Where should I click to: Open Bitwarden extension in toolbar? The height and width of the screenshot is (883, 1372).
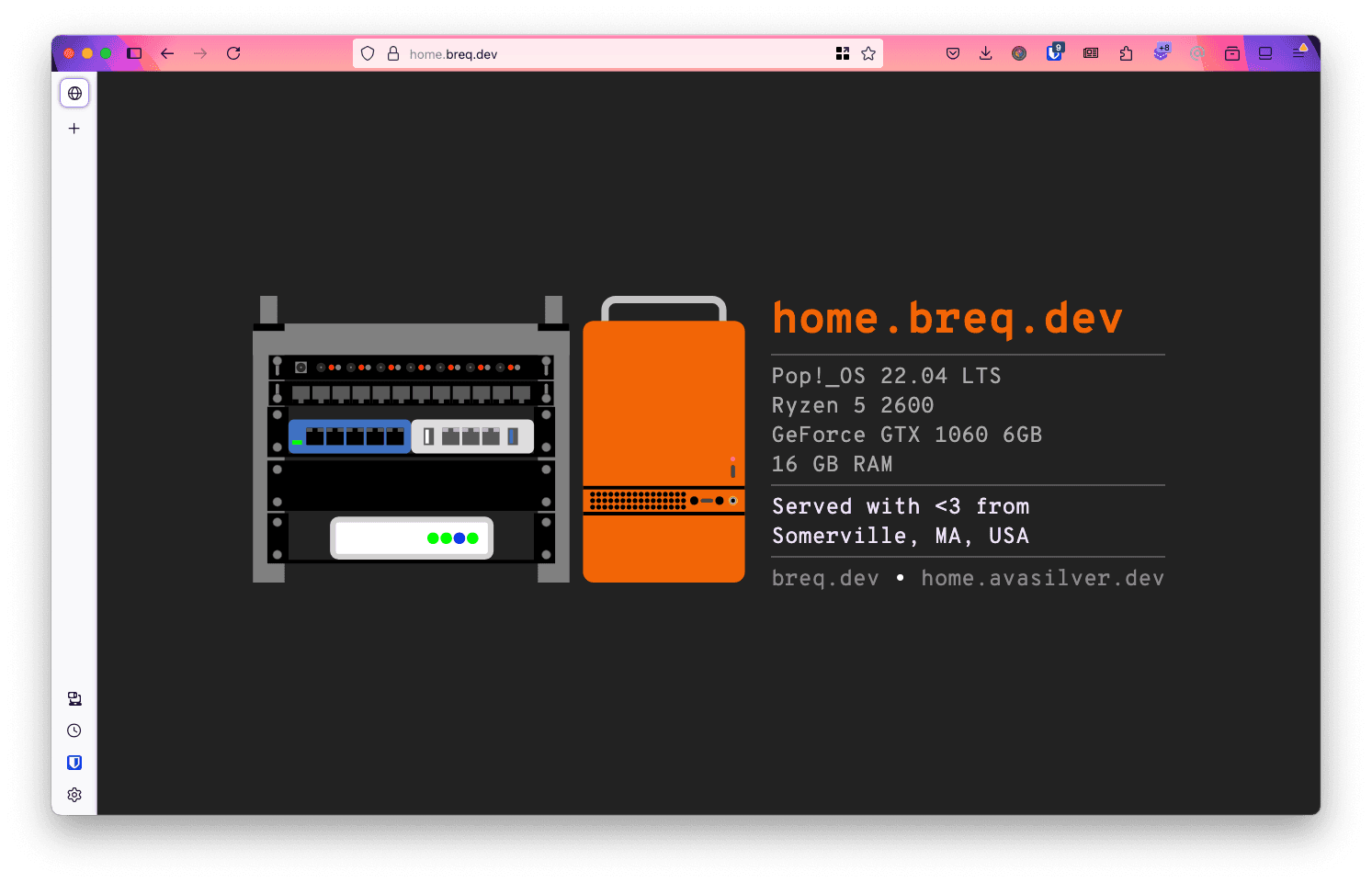[1054, 53]
